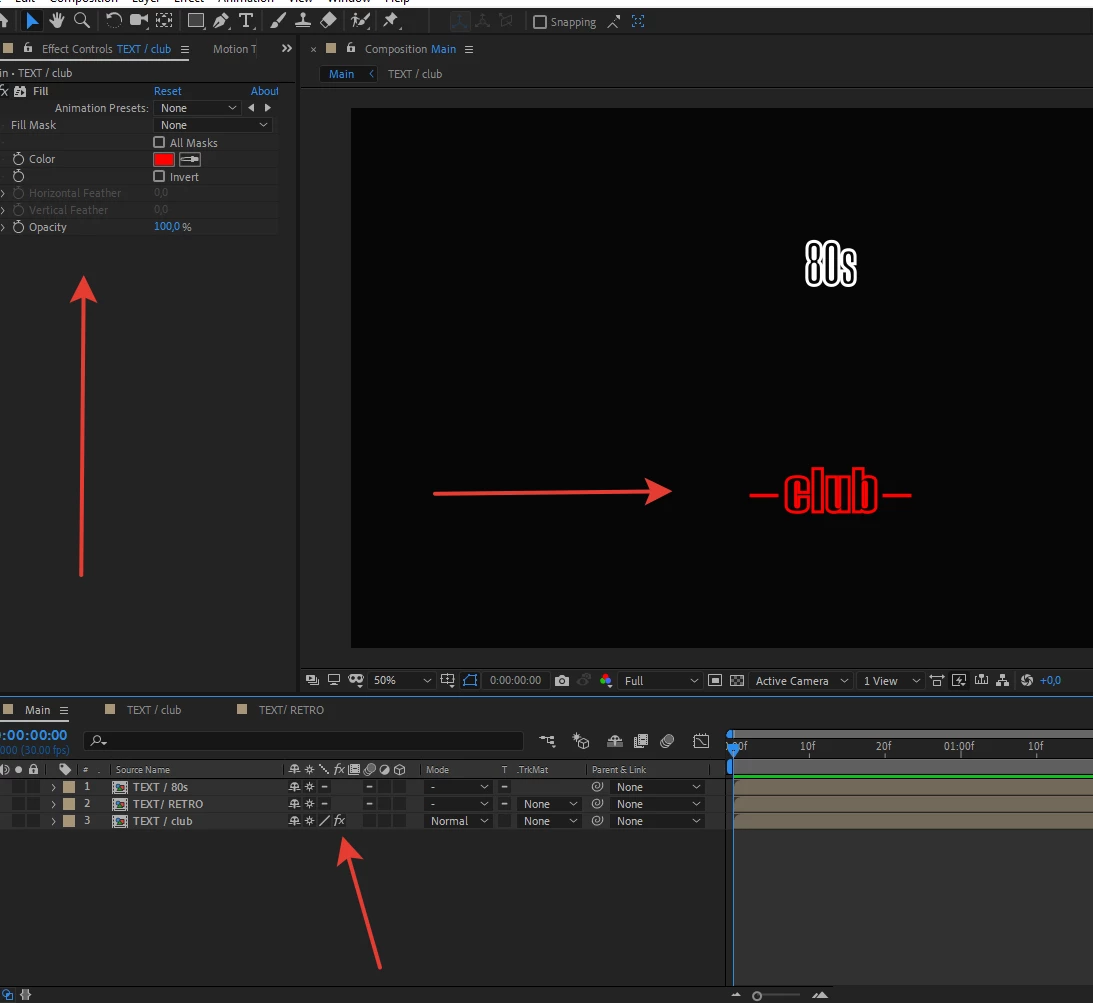This screenshot has width=1093, height=1003.
Task: Open Composition panel menu
Action: tap(469, 49)
